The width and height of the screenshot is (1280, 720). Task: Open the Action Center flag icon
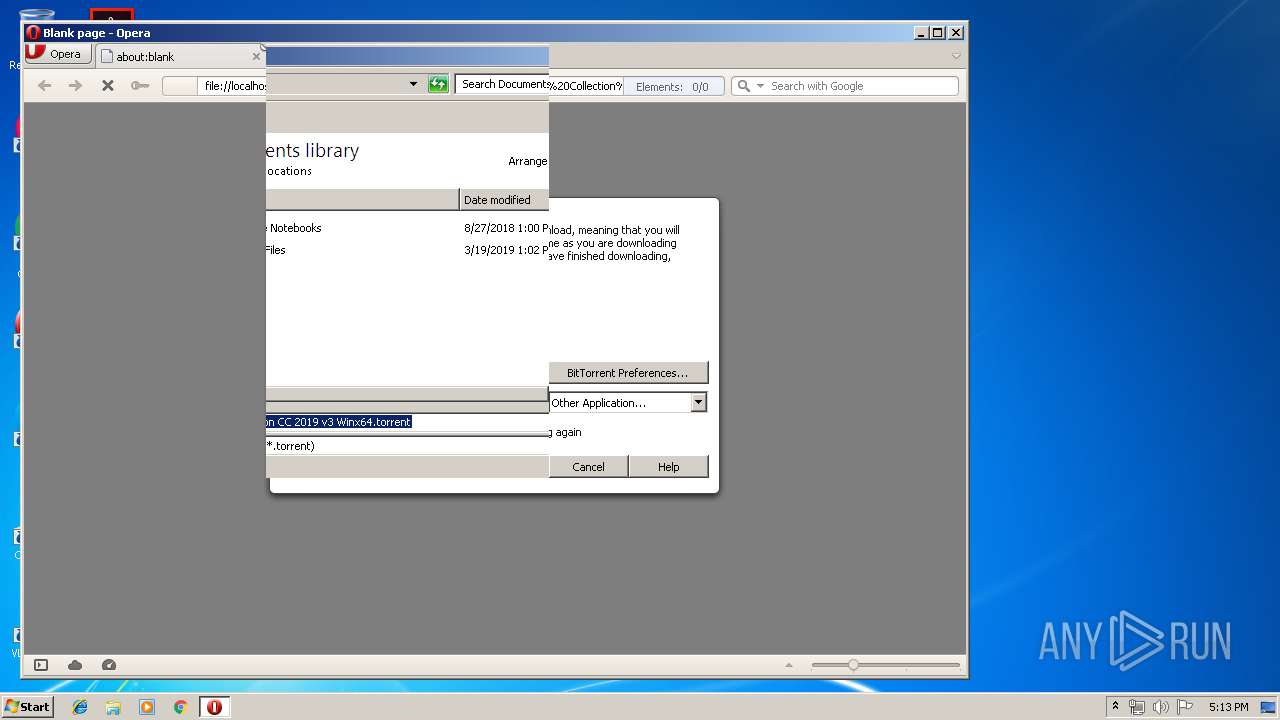[x=1185, y=707]
